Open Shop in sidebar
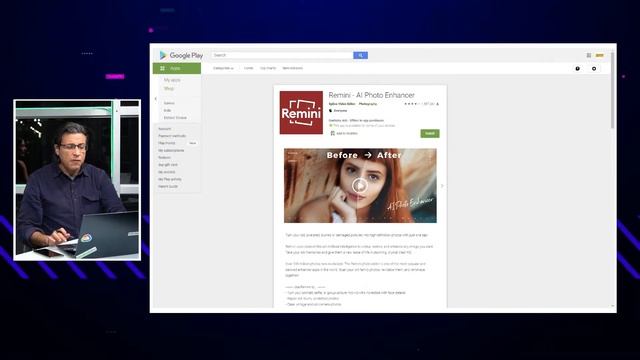 point(169,89)
